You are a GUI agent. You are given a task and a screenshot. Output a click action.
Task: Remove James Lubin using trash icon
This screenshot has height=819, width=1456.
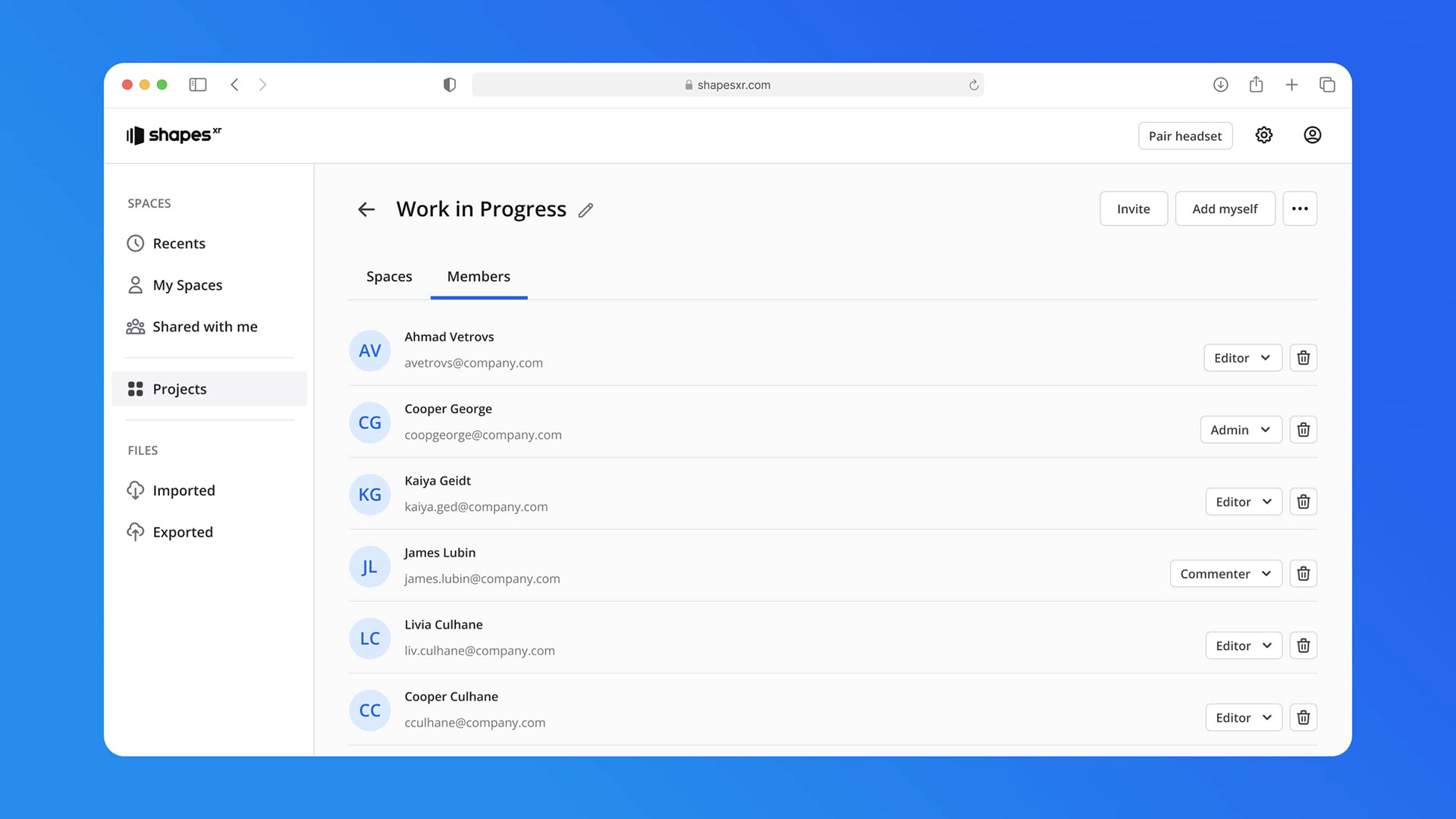click(1303, 574)
